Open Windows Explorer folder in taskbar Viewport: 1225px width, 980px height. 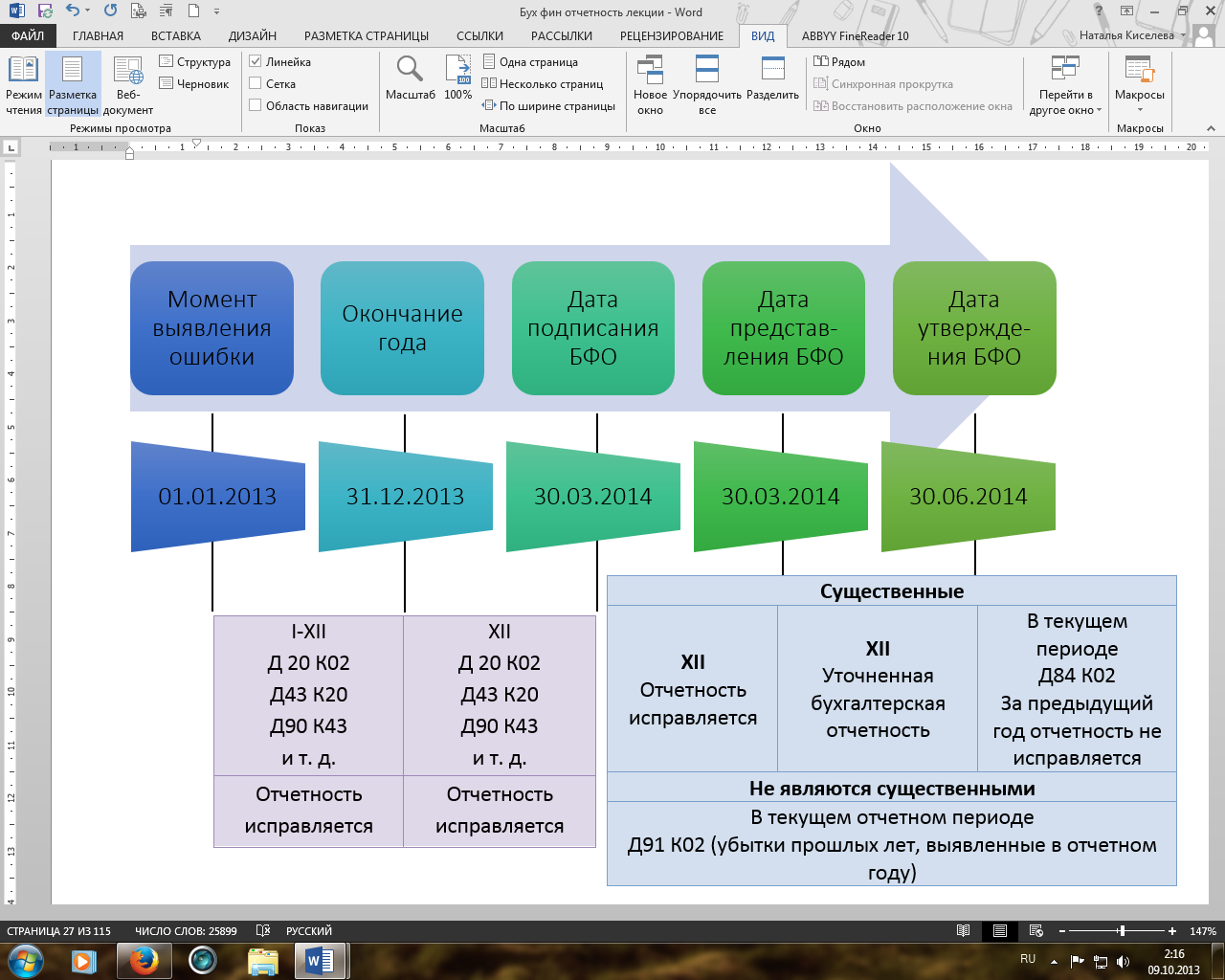tap(262, 960)
